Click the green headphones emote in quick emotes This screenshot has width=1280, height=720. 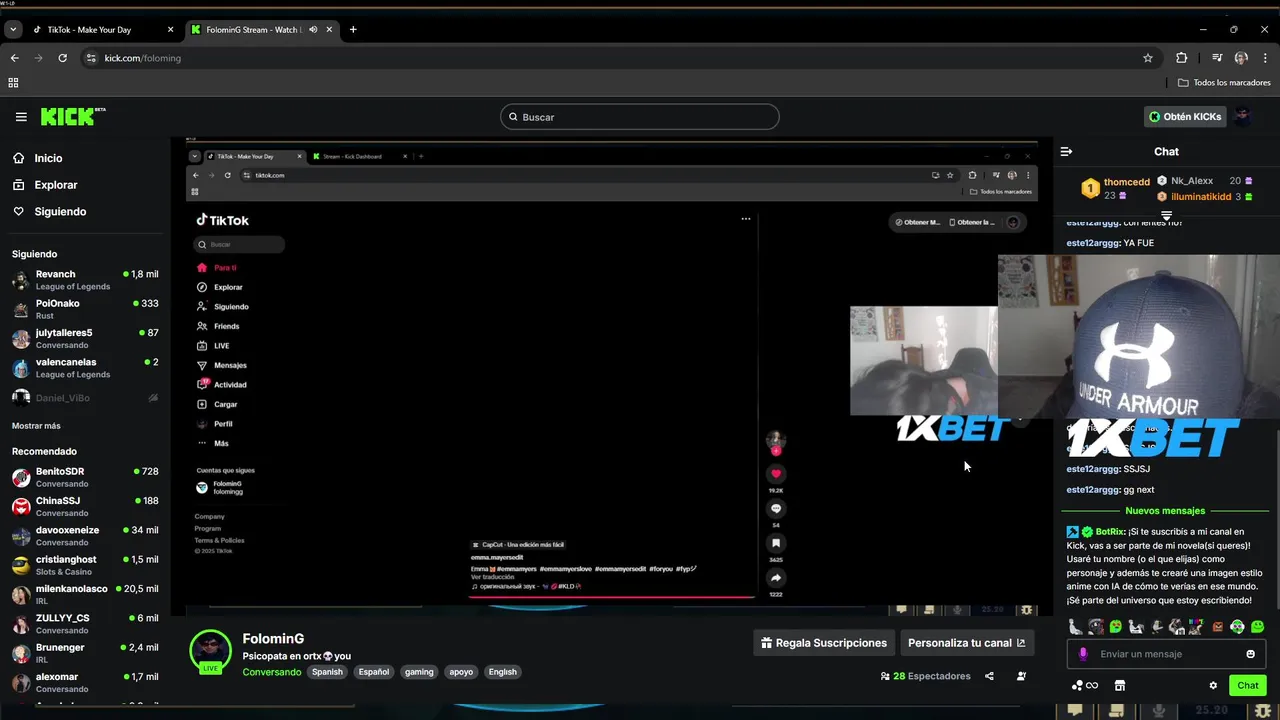point(1238,627)
